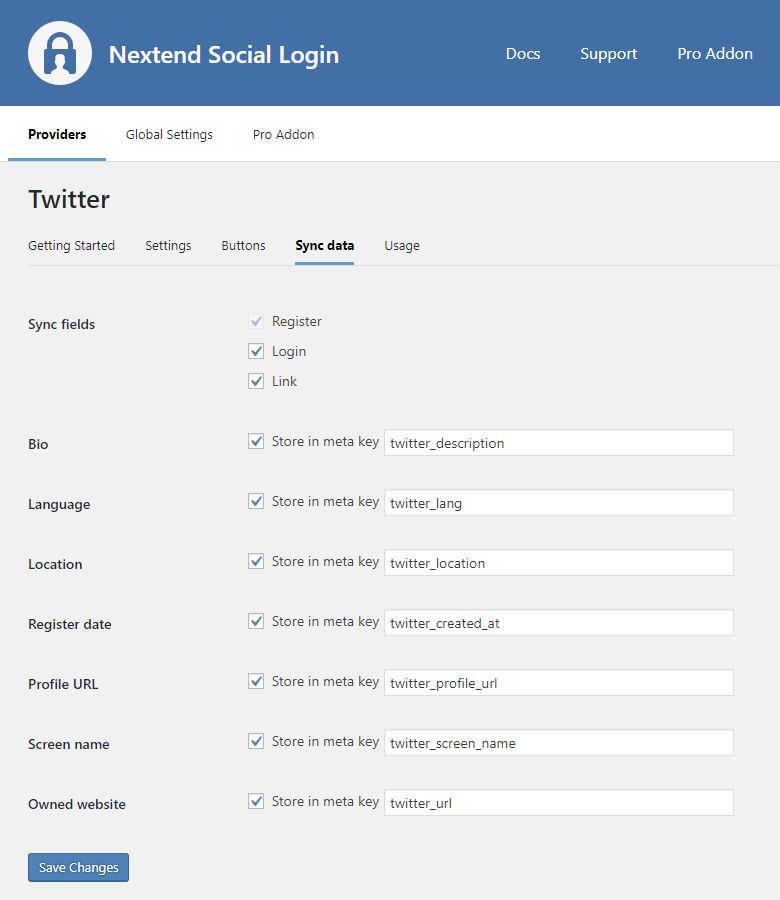The height and width of the screenshot is (900, 780).
Task: Disable storing Bio in meta key
Action: 256,442
